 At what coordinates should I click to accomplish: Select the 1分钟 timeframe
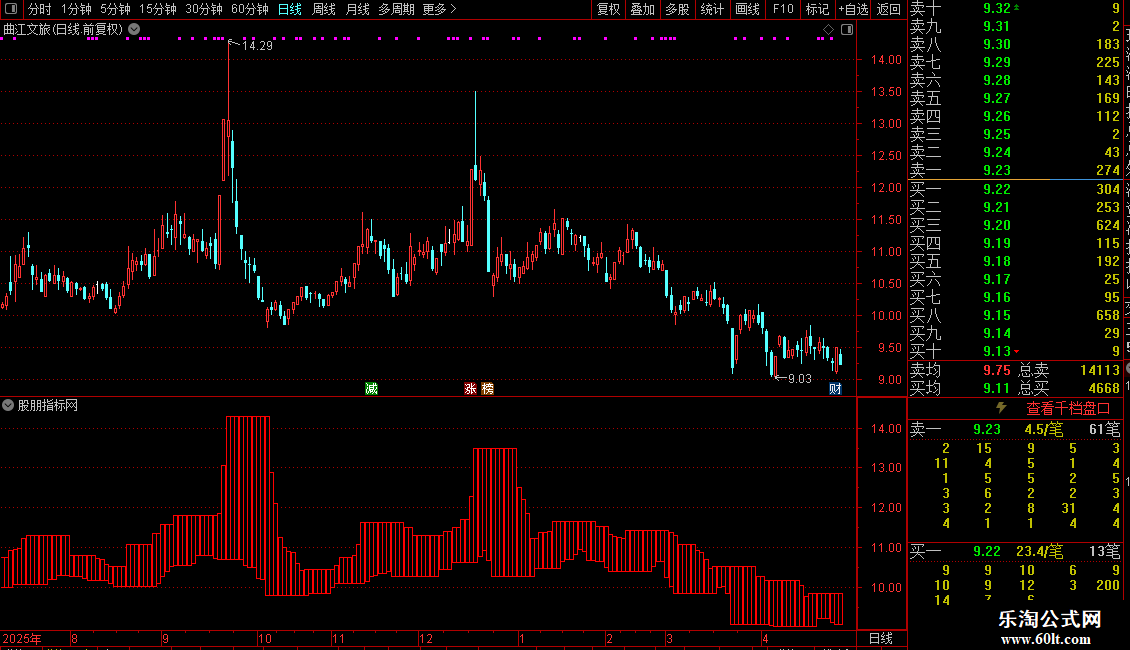(x=76, y=9)
